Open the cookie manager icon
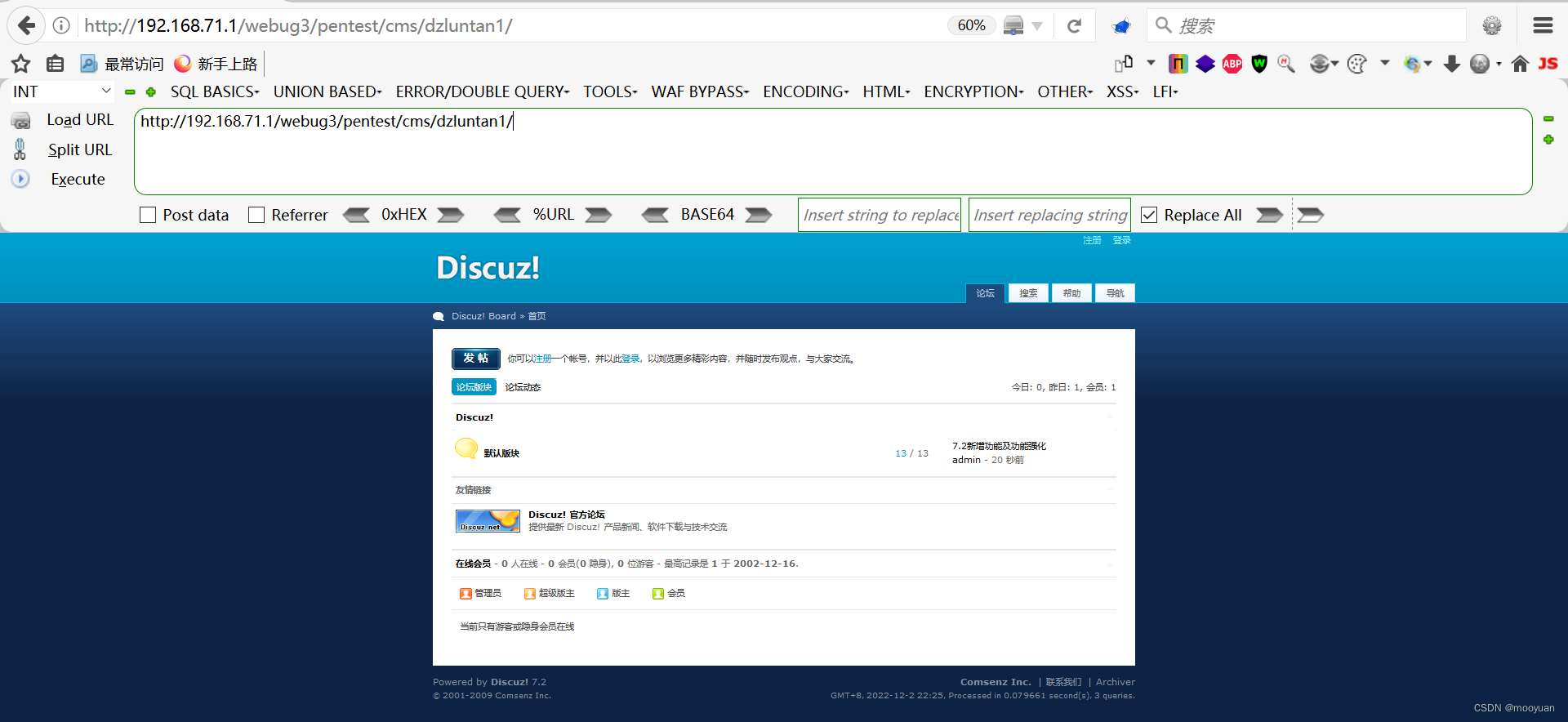Viewport: 1568px width, 722px height. 1356,64
